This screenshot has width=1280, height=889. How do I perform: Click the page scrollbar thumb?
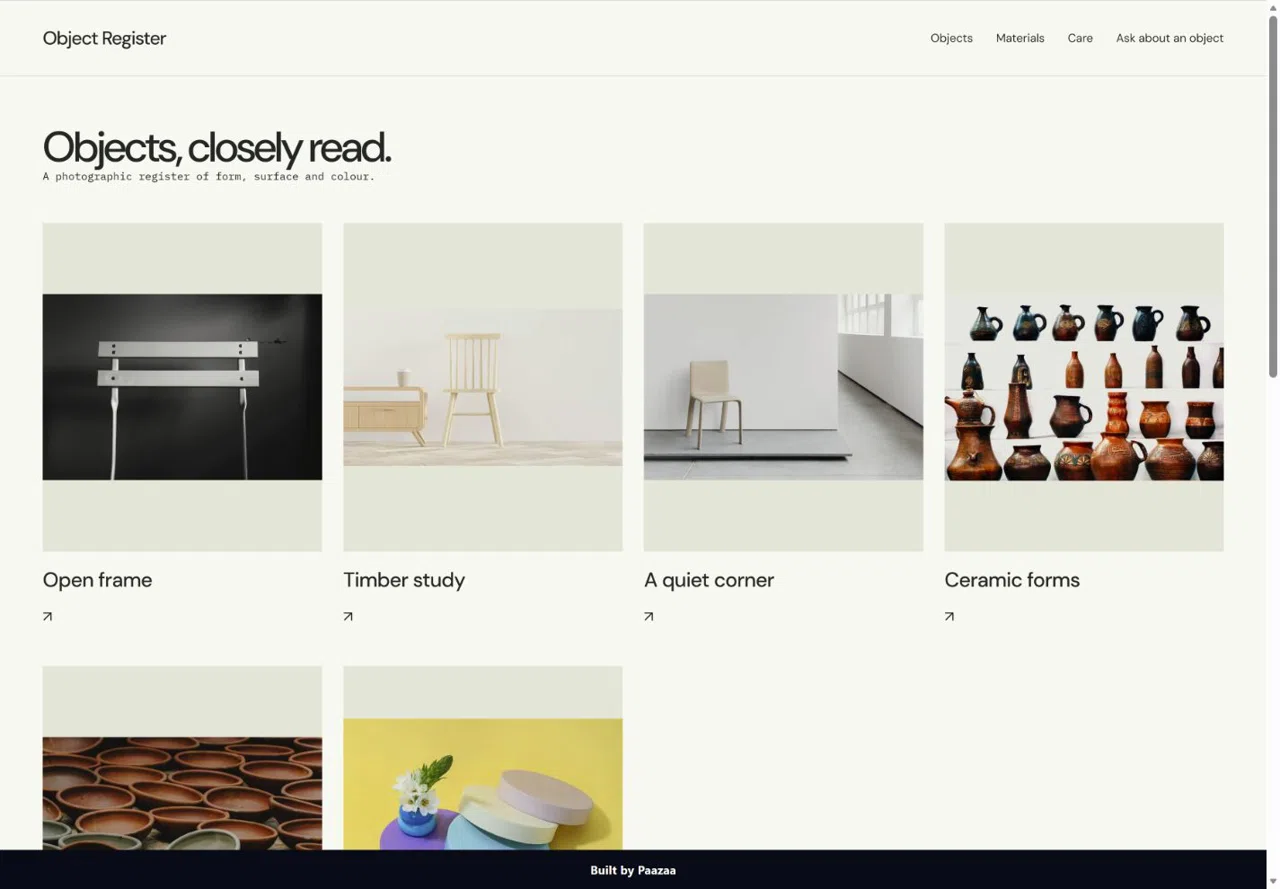(1273, 196)
